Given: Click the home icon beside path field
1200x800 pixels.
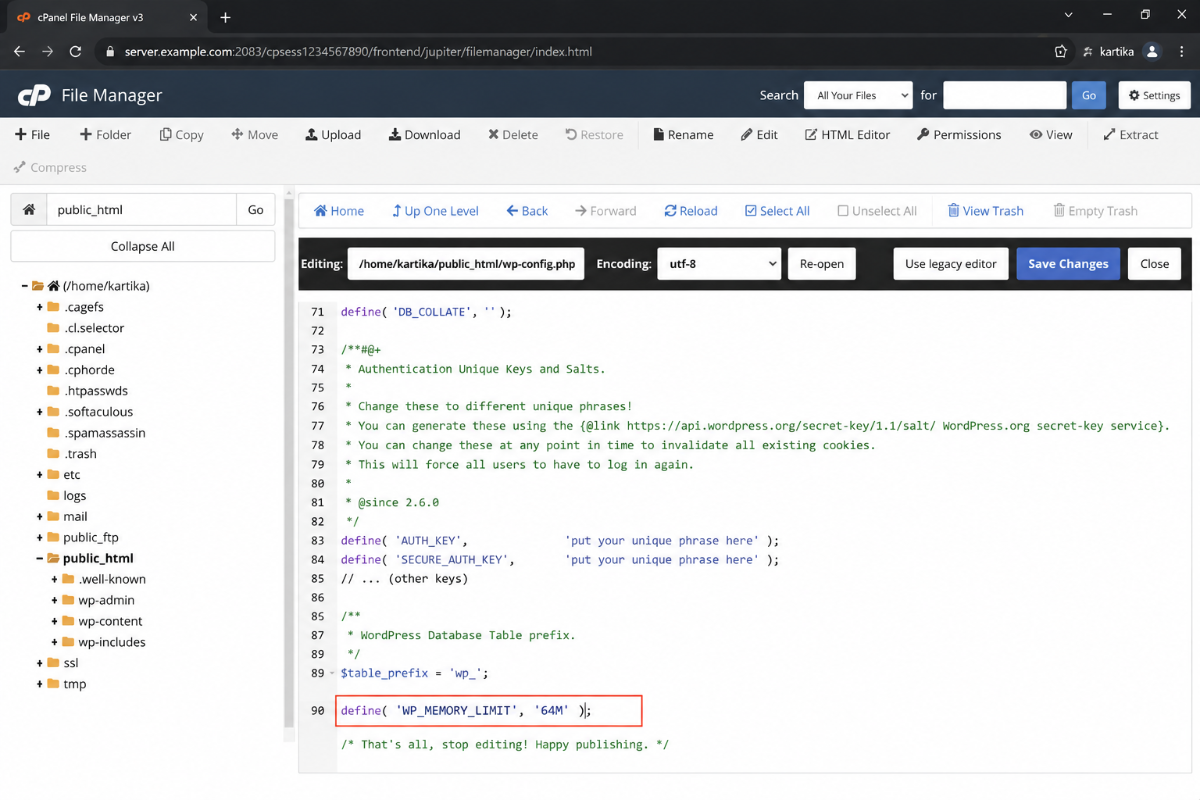Looking at the screenshot, I should [29, 210].
